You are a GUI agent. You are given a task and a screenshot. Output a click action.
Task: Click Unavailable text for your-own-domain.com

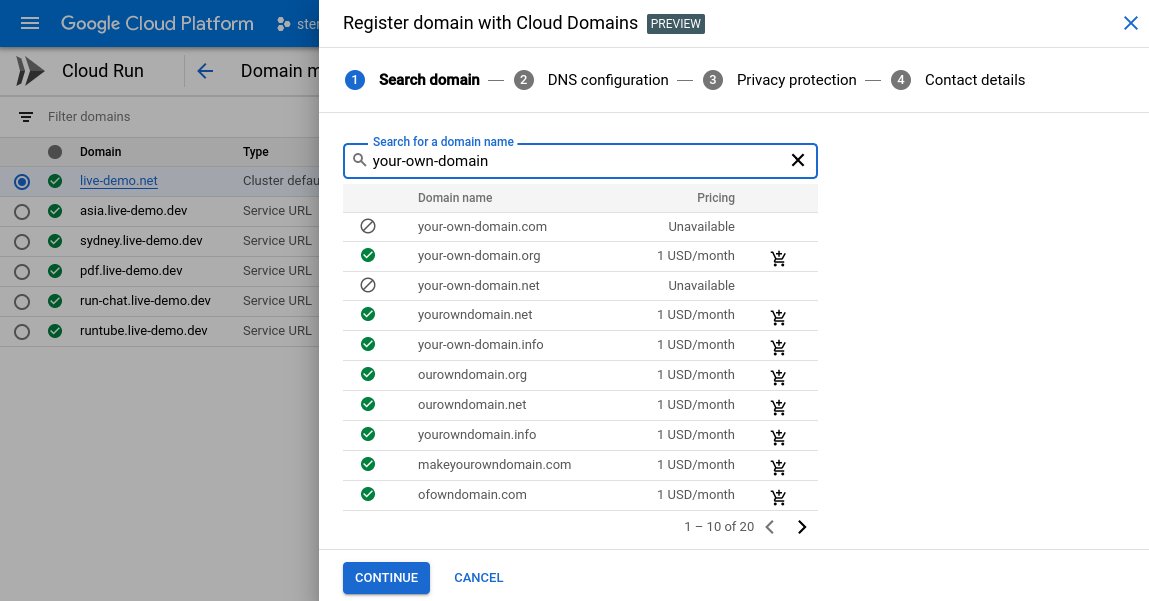701,226
